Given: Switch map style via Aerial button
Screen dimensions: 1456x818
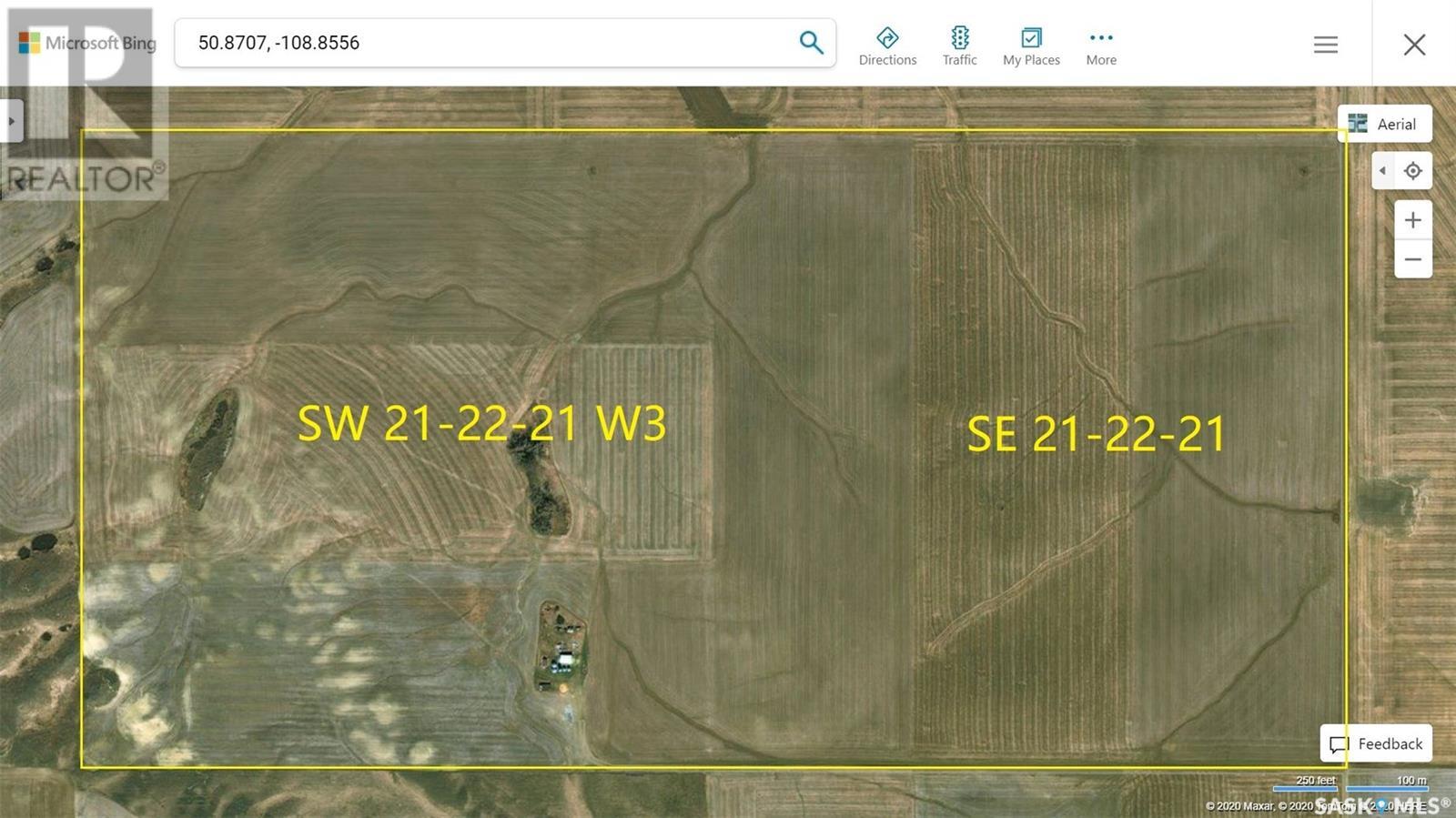Looking at the screenshot, I should 1384,124.
